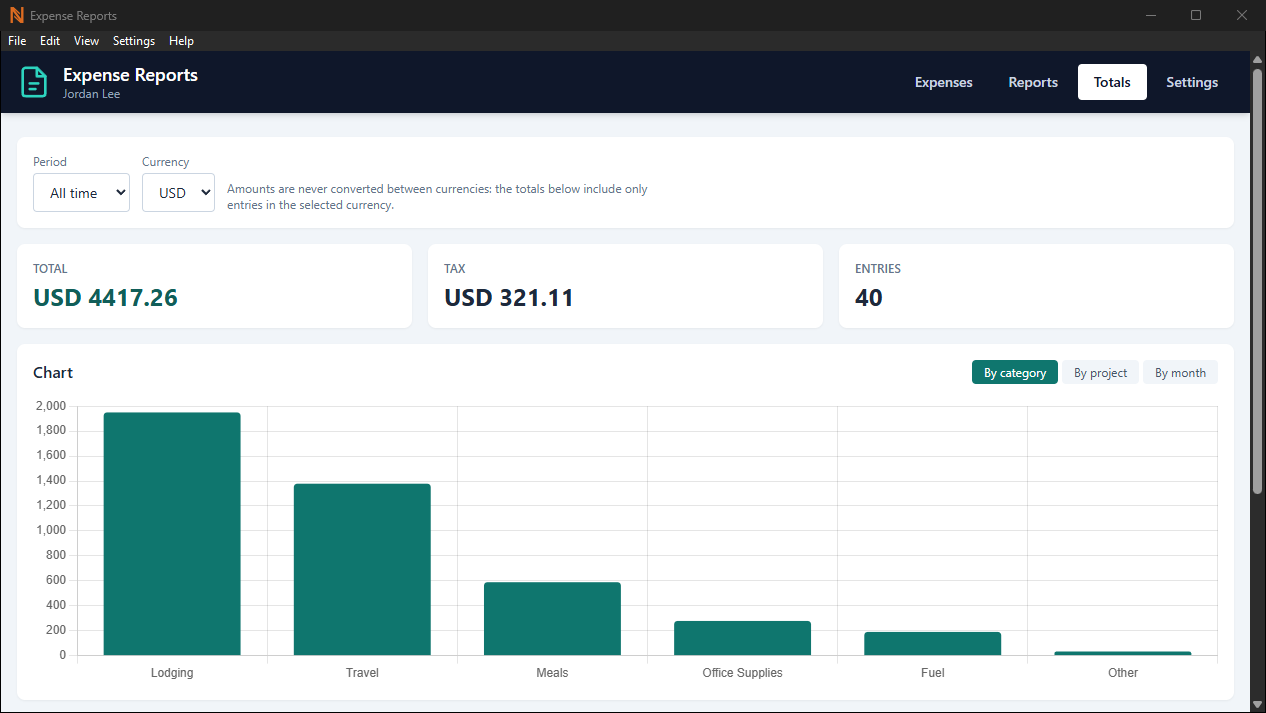Image resolution: width=1266 pixels, height=713 pixels.
Task: Open the Period dropdown showing All time
Action: tap(81, 193)
